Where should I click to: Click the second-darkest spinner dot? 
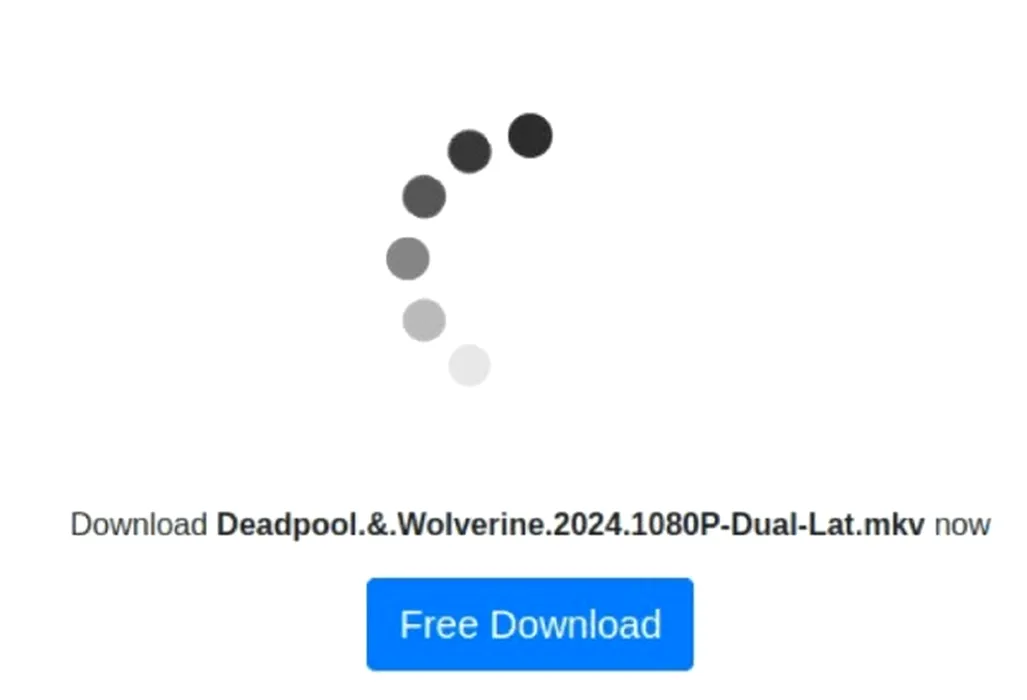(470, 151)
